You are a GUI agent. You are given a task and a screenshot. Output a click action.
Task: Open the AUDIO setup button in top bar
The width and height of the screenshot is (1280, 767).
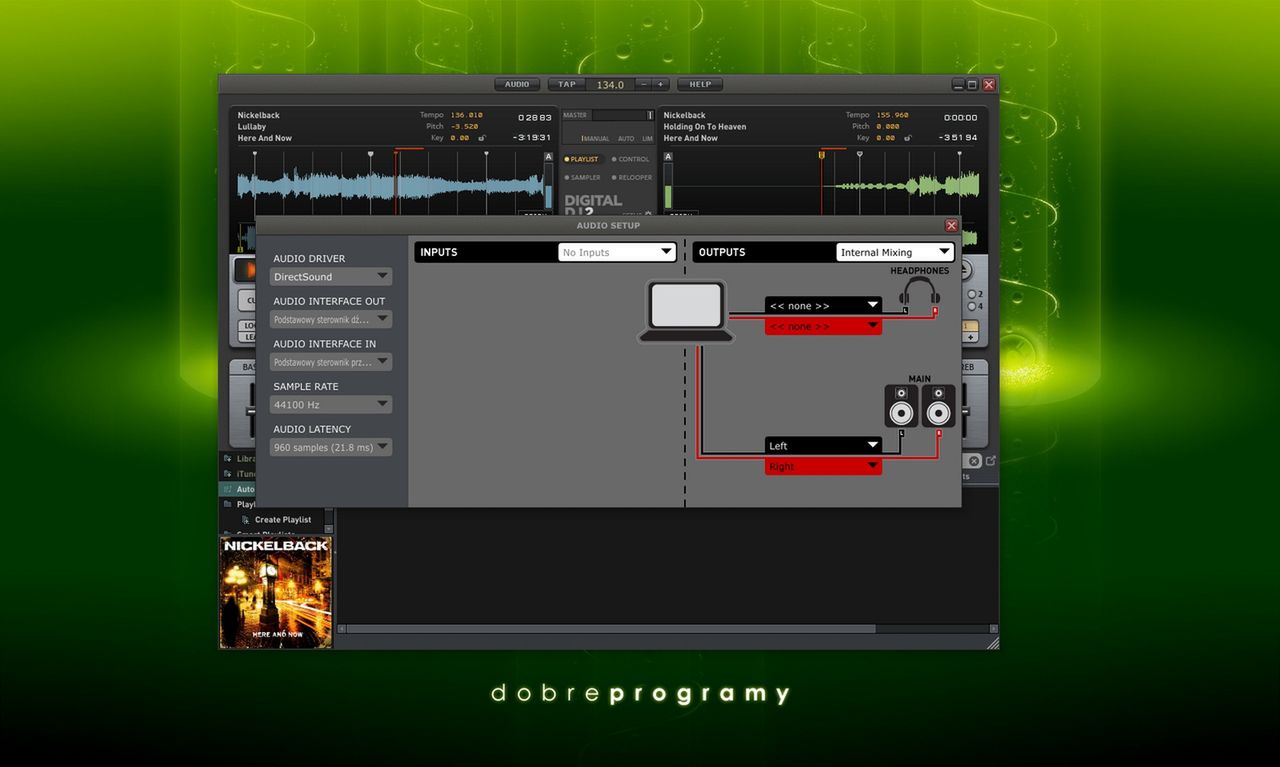pyautogui.click(x=517, y=85)
